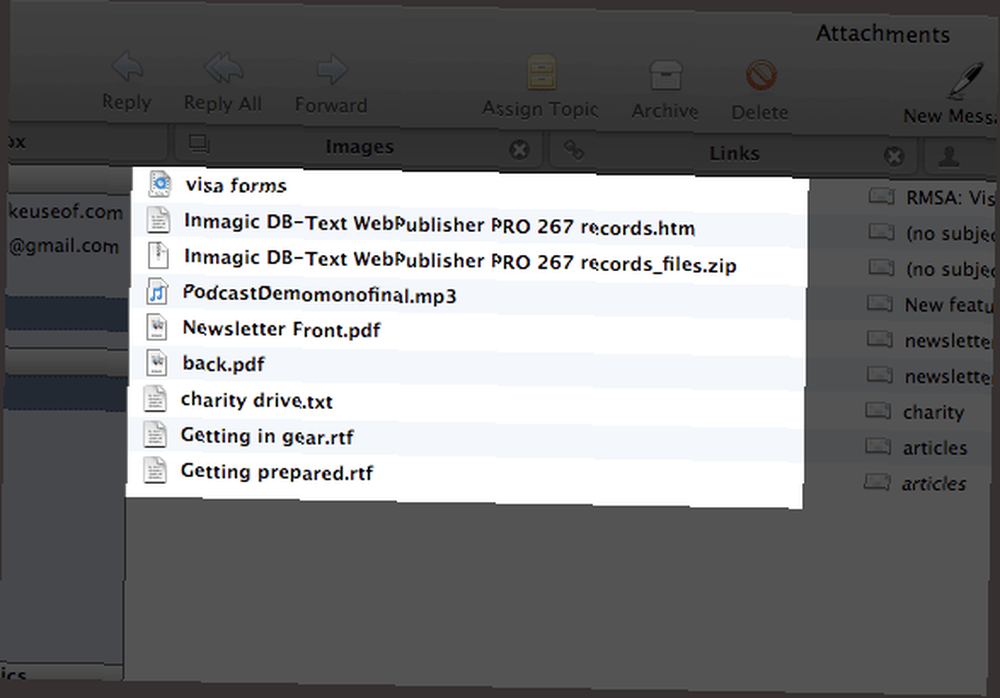
Task: Click the Forward label
Action: click(331, 105)
